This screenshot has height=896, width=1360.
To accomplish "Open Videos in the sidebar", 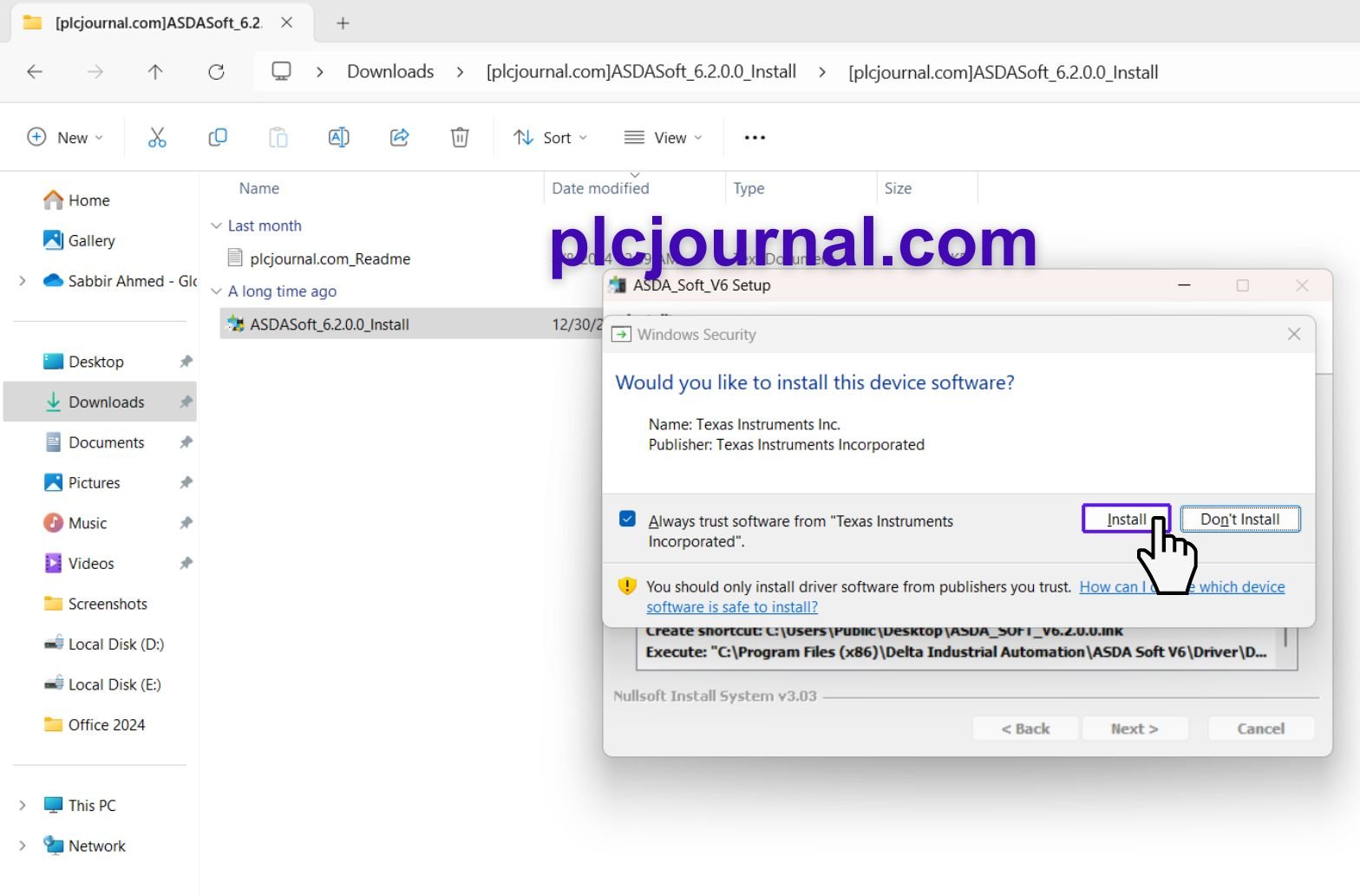I will click(x=79, y=563).
